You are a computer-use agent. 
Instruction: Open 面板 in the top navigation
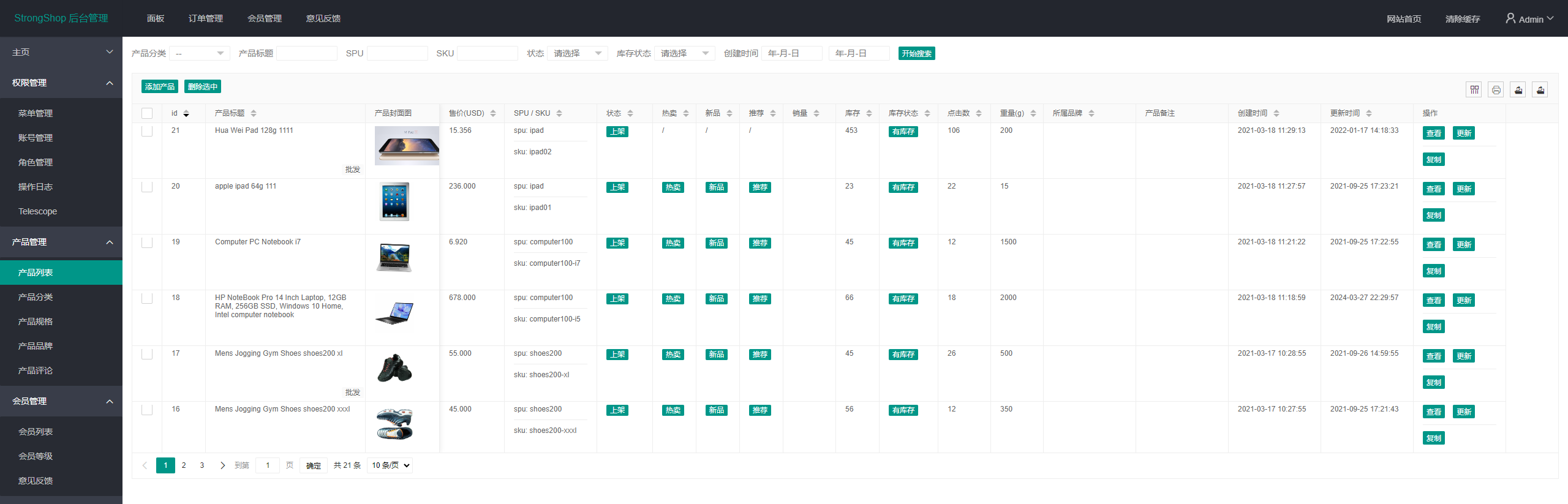[x=156, y=18]
